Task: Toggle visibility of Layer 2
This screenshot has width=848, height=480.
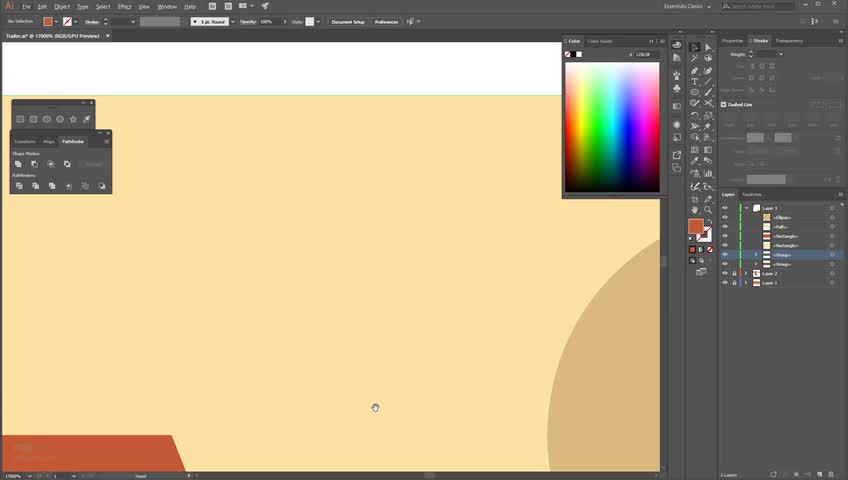Action: pos(725,274)
